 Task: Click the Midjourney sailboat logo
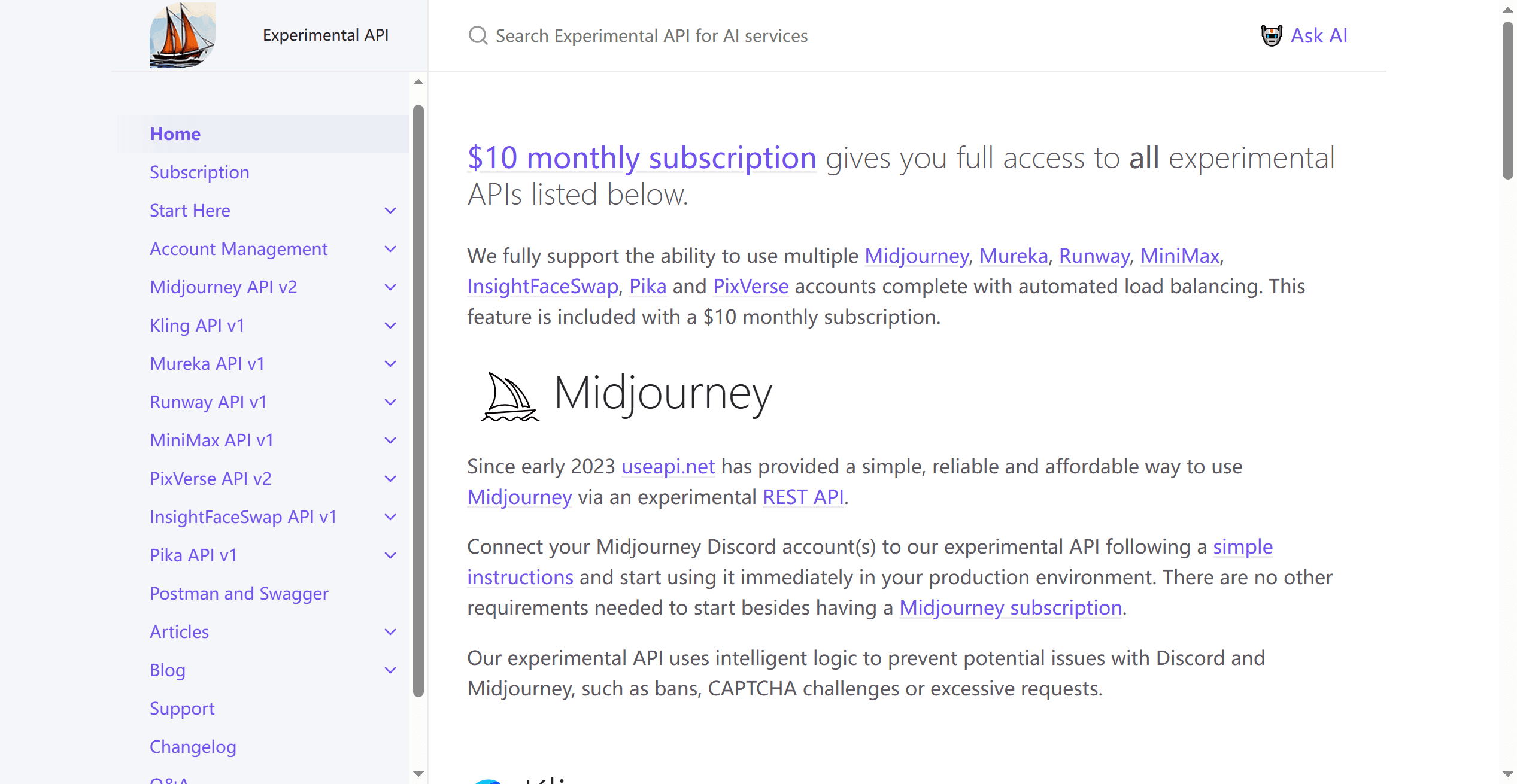(x=509, y=396)
